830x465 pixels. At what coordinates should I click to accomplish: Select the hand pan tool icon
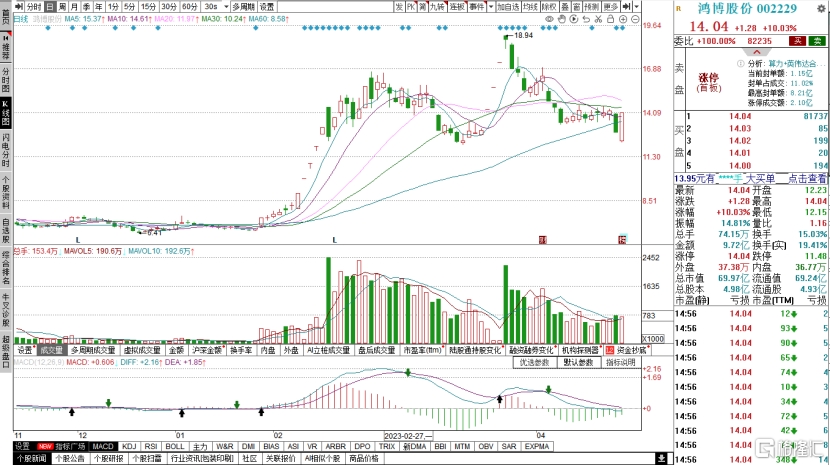coord(562,19)
